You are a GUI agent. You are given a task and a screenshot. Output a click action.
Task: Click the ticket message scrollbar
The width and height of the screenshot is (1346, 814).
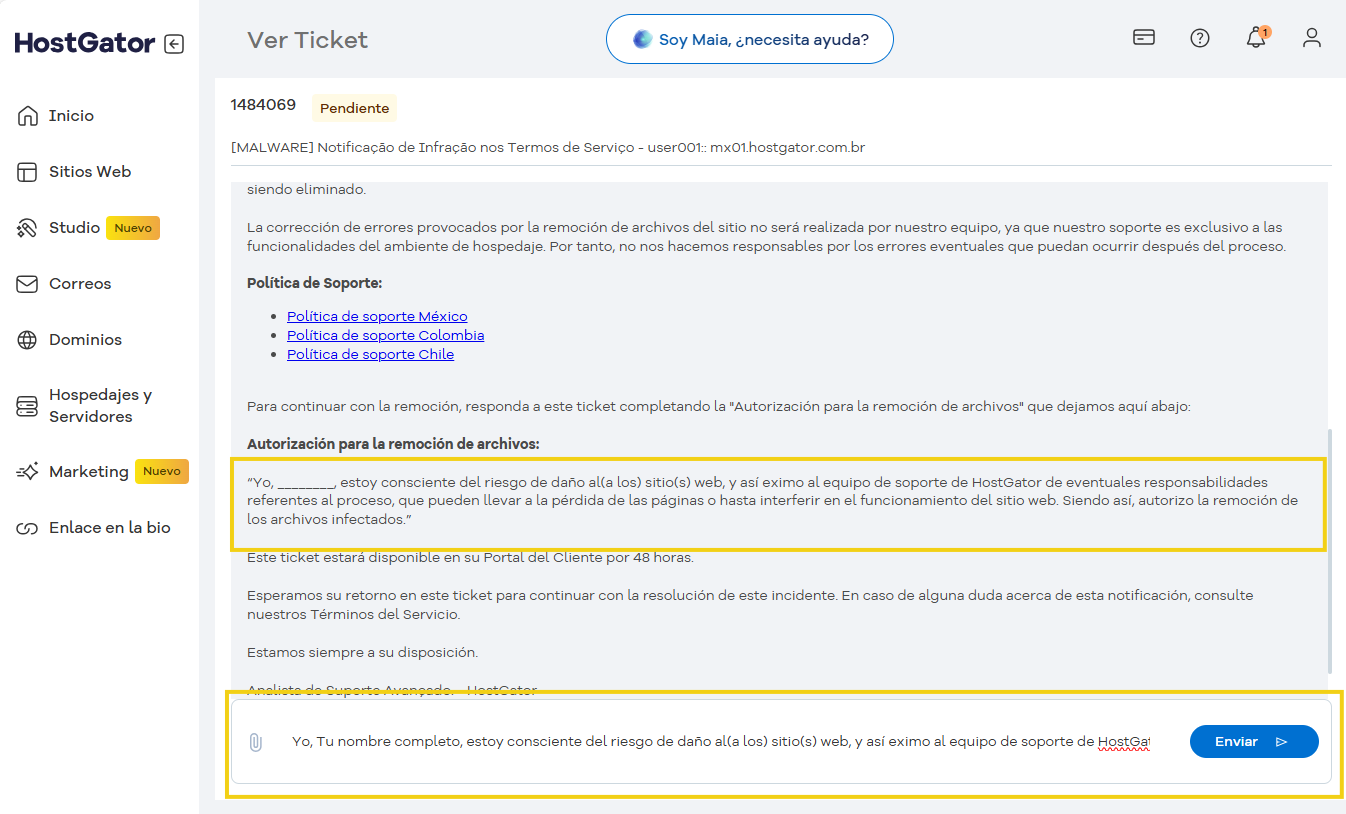pyautogui.click(x=1330, y=550)
